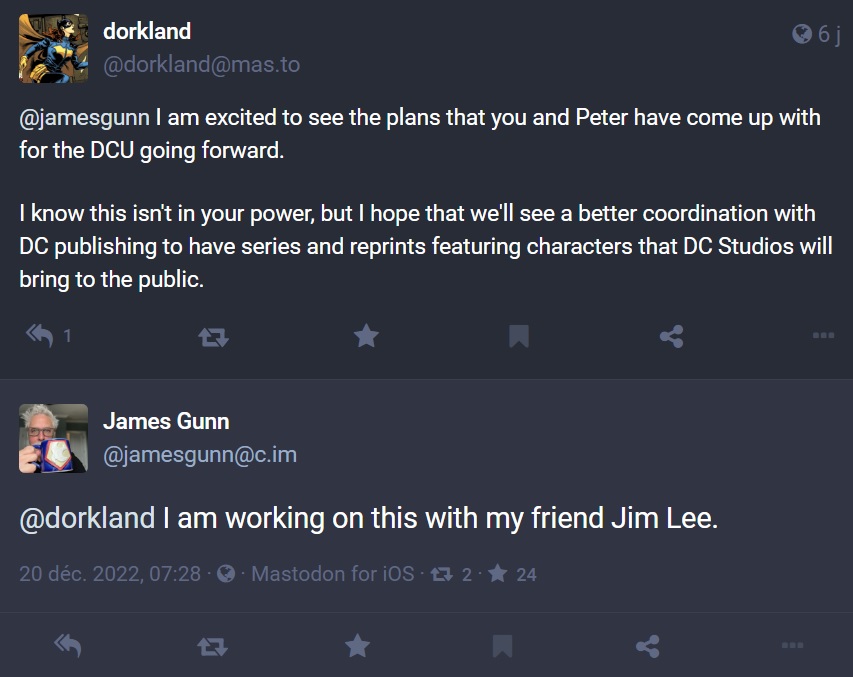Favourite dorkland's post with star
Viewport: 853px width, 677px height.
click(366, 336)
